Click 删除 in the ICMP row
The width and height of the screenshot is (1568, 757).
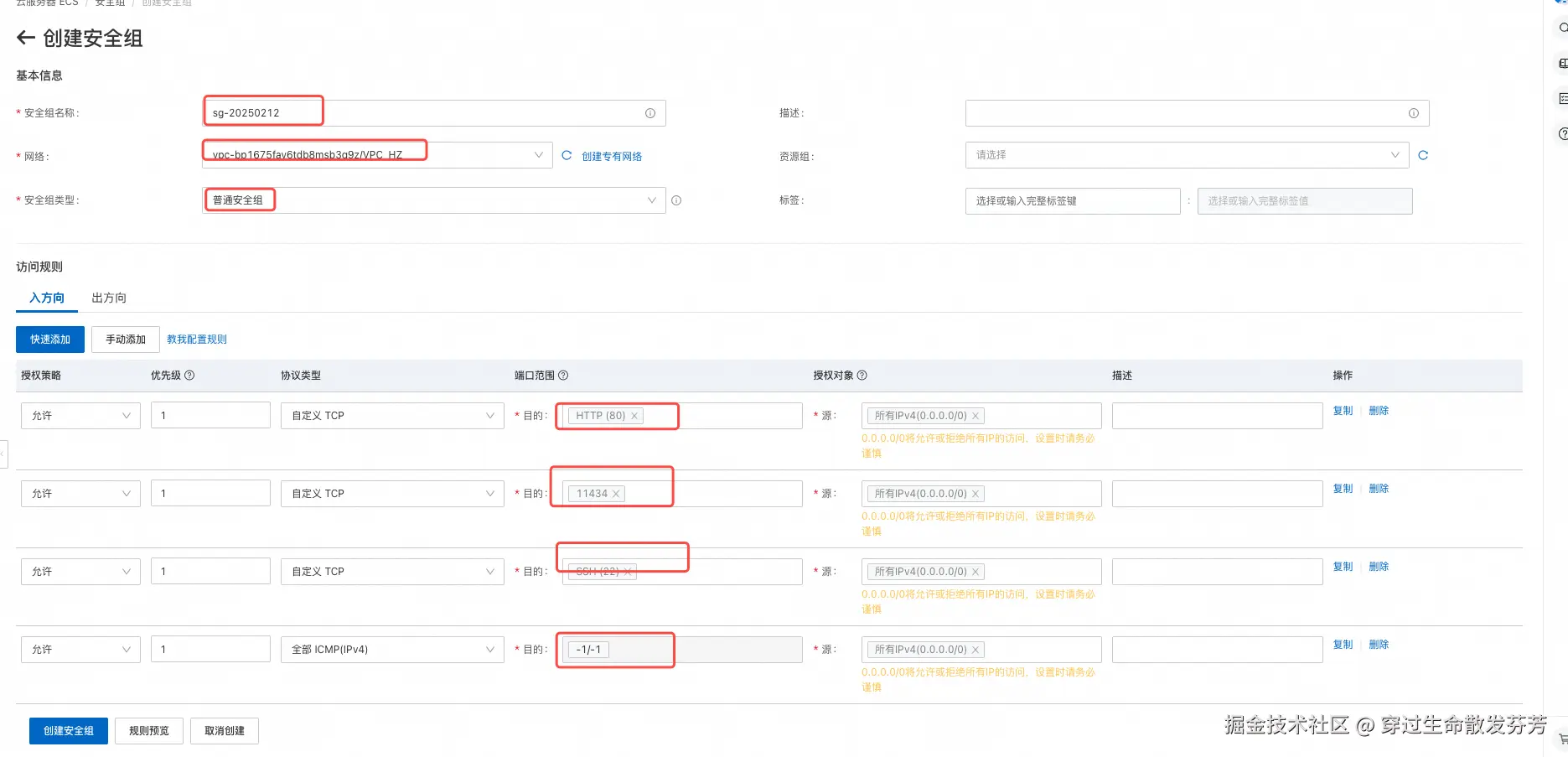(1379, 645)
